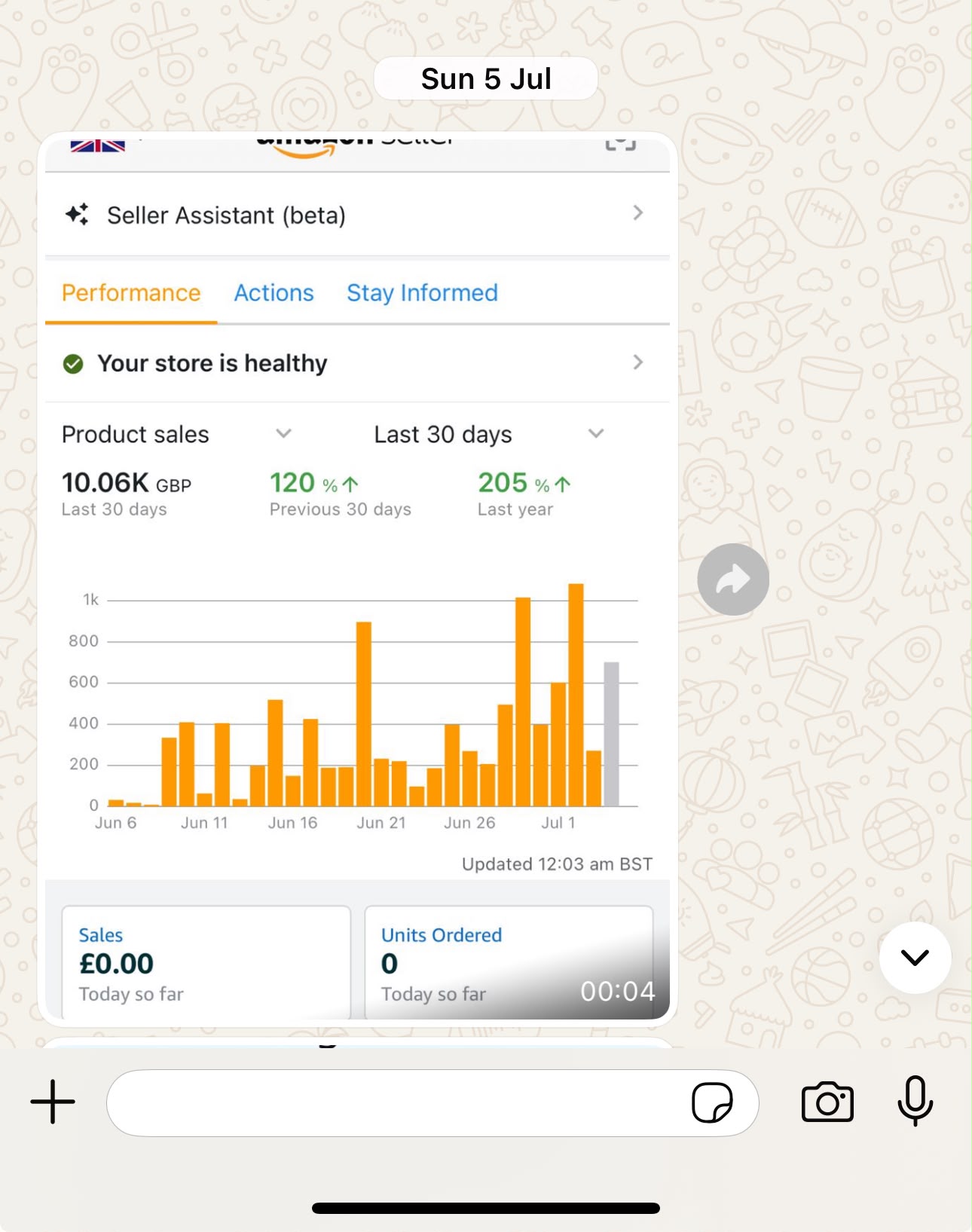Image resolution: width=972 pixels, height=1232 pixels.
Task: Tap the Sales today card
Action: click(206, 962)
